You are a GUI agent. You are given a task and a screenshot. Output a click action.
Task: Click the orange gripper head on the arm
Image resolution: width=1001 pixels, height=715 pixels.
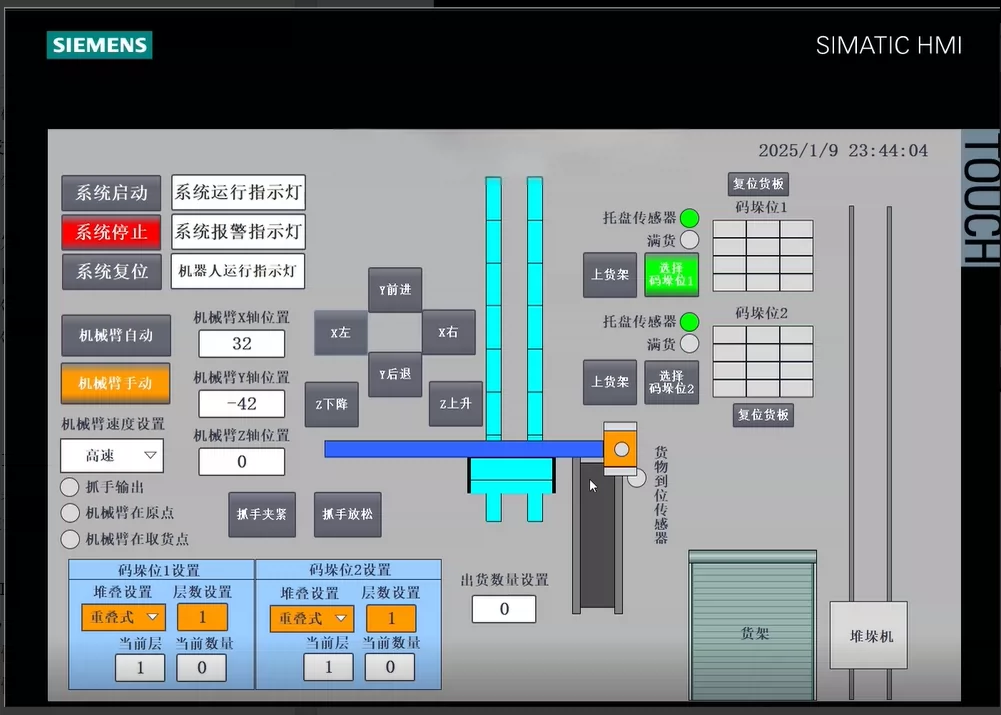pyautogui.click(x=621, y=449)
